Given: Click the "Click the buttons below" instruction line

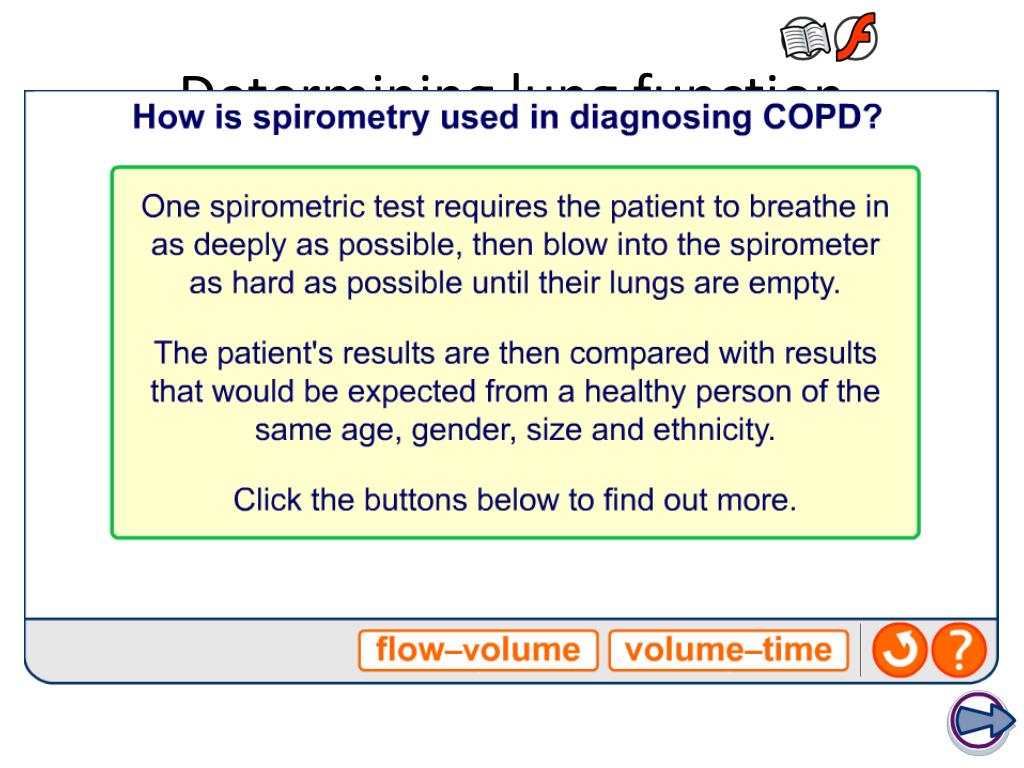Looking at the screenshot, I should click(514, 499).
